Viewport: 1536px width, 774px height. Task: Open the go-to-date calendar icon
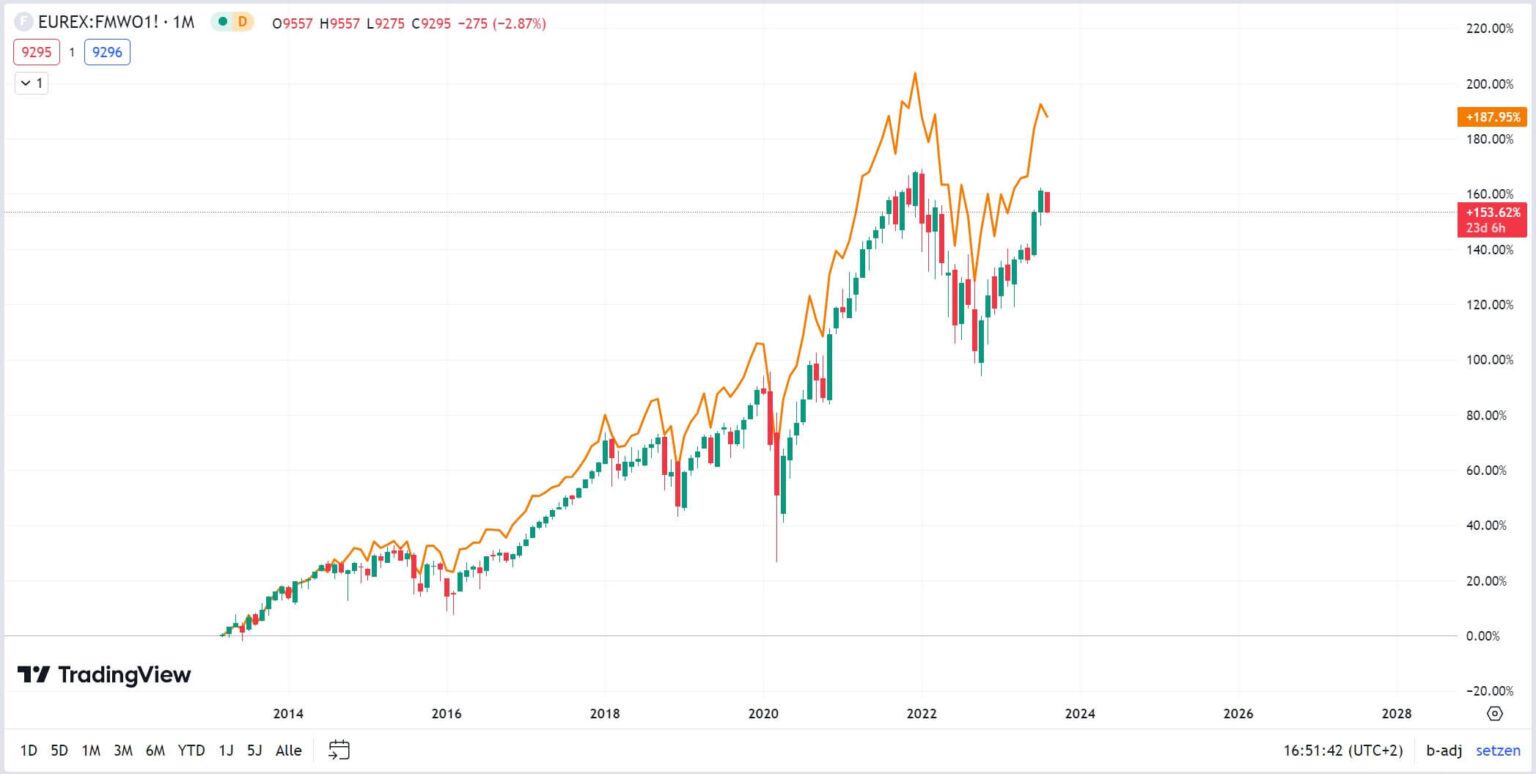pyautogui.click(x=339, y=750)
